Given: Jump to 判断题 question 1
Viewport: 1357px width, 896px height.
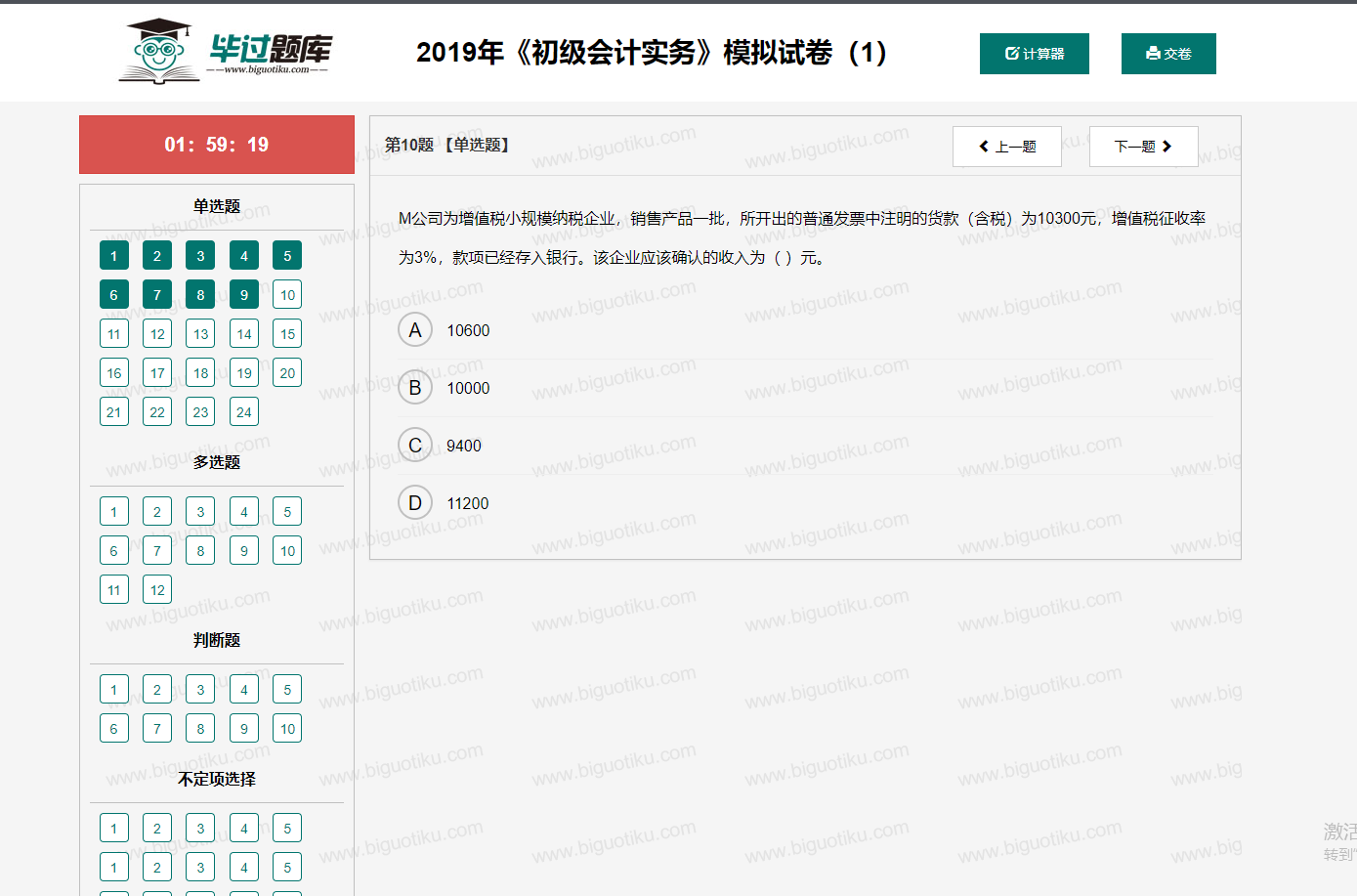Looking at the screenshot, I should coord(114,690).
